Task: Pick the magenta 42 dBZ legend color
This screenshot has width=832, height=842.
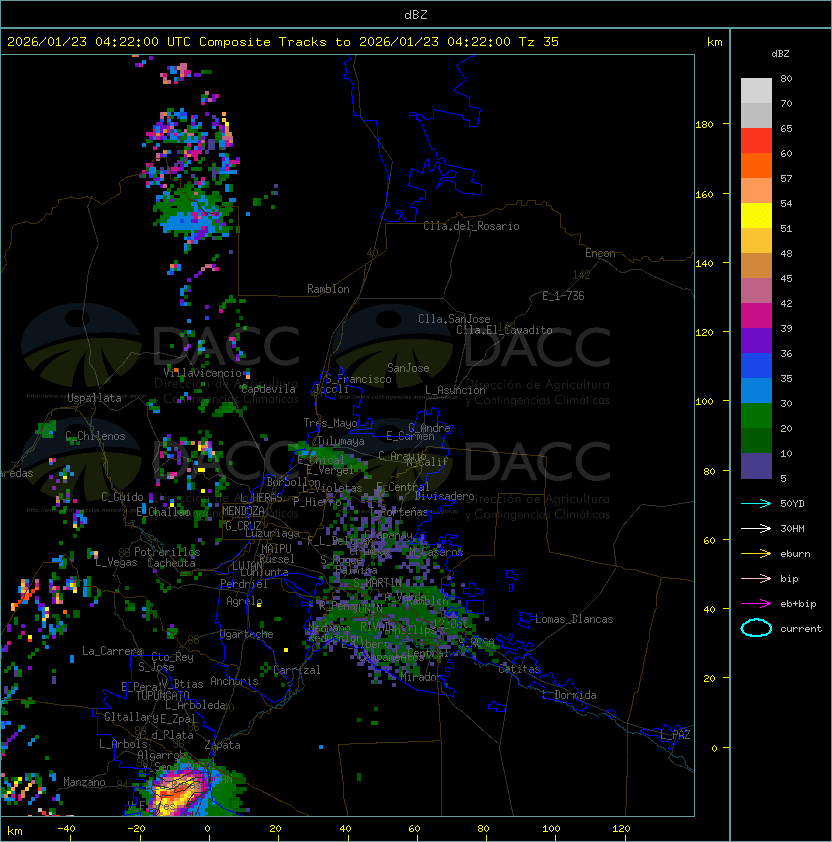Action: 756,315
